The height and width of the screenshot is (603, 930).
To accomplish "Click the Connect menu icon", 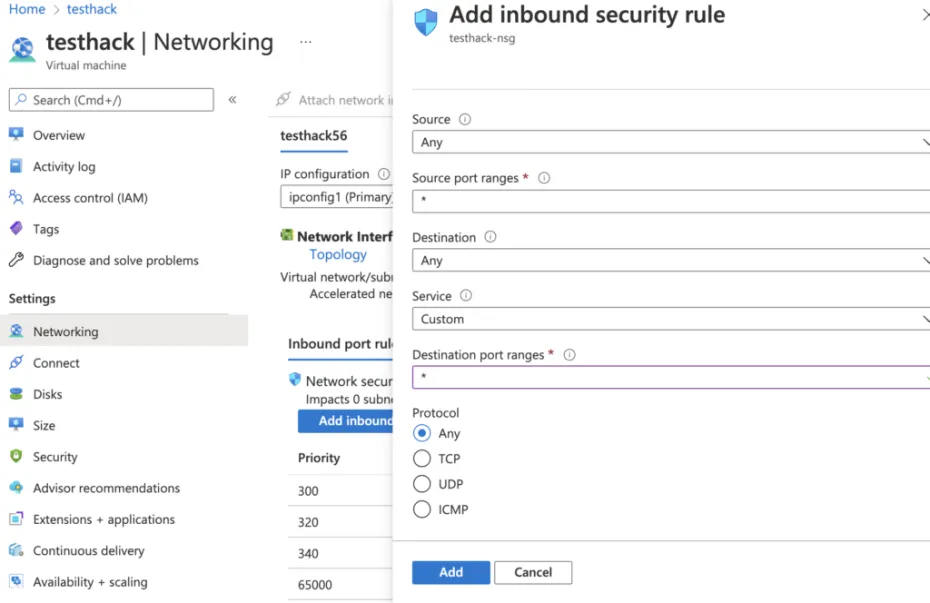I will (x=16, y=362).
